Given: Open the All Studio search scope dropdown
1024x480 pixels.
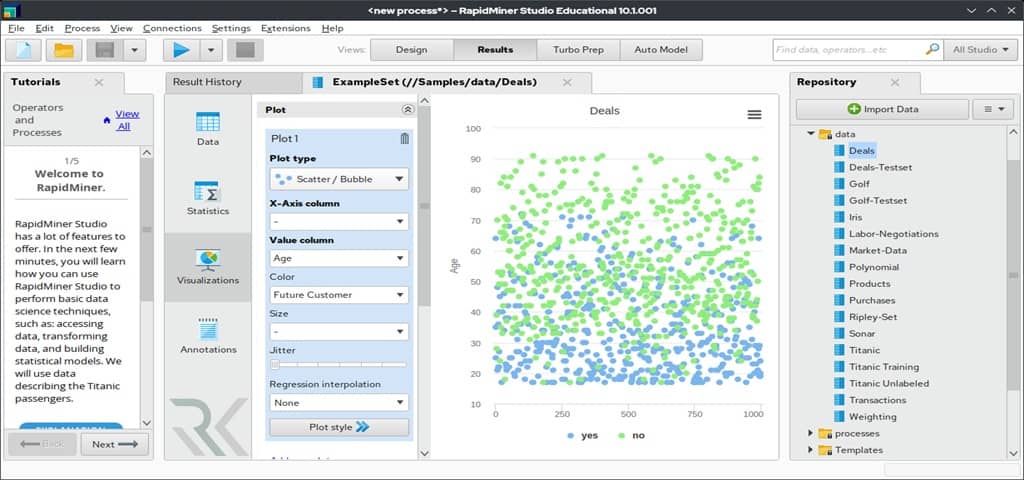Looking at the screenshot, I should [980, 50].
